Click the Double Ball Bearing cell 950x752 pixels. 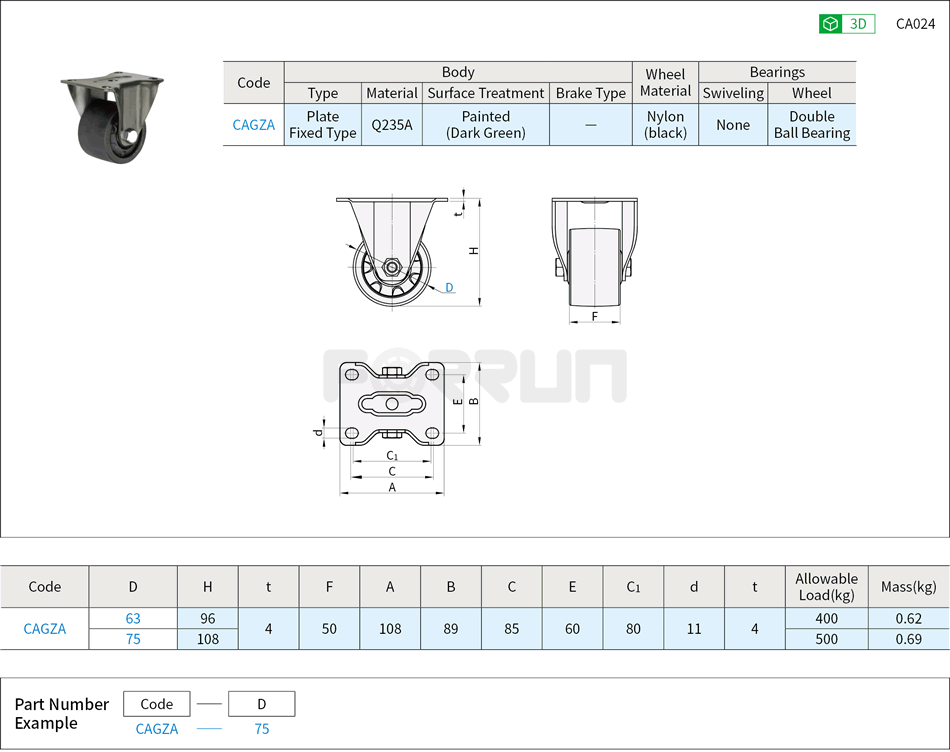[811, 125]
